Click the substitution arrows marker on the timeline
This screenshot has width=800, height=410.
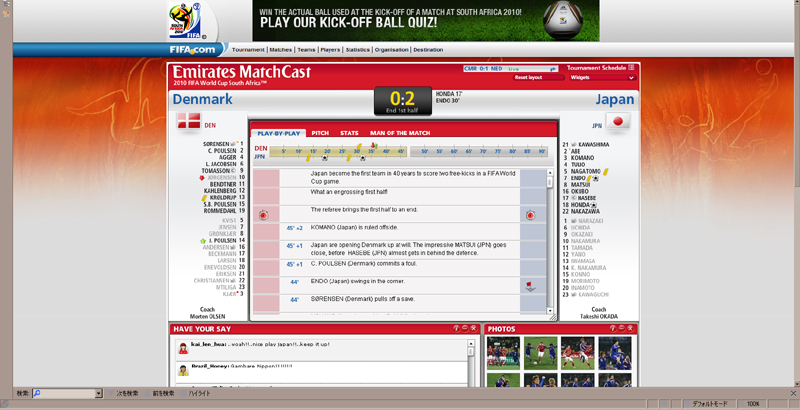coord(373,146)
